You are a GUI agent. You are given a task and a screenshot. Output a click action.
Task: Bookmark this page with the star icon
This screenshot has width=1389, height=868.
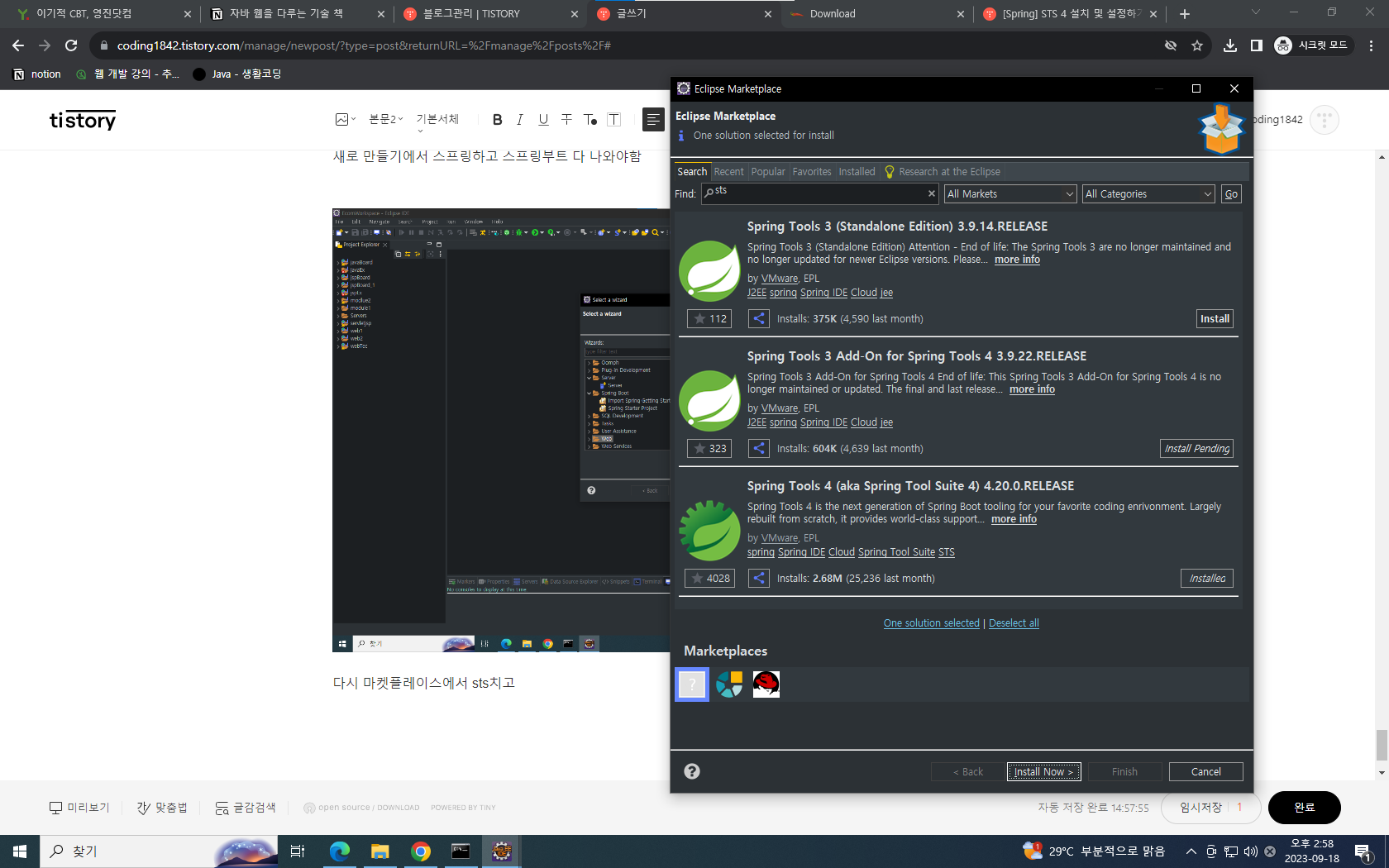[1196, 45]
